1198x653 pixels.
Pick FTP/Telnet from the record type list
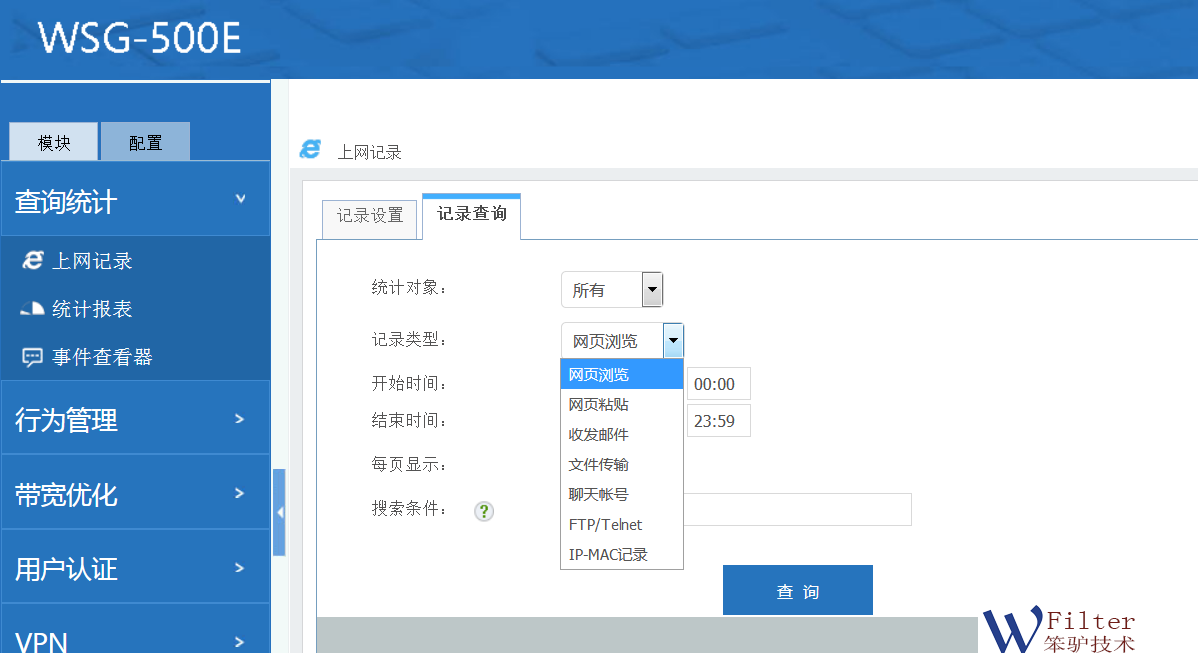click(605, 525)
